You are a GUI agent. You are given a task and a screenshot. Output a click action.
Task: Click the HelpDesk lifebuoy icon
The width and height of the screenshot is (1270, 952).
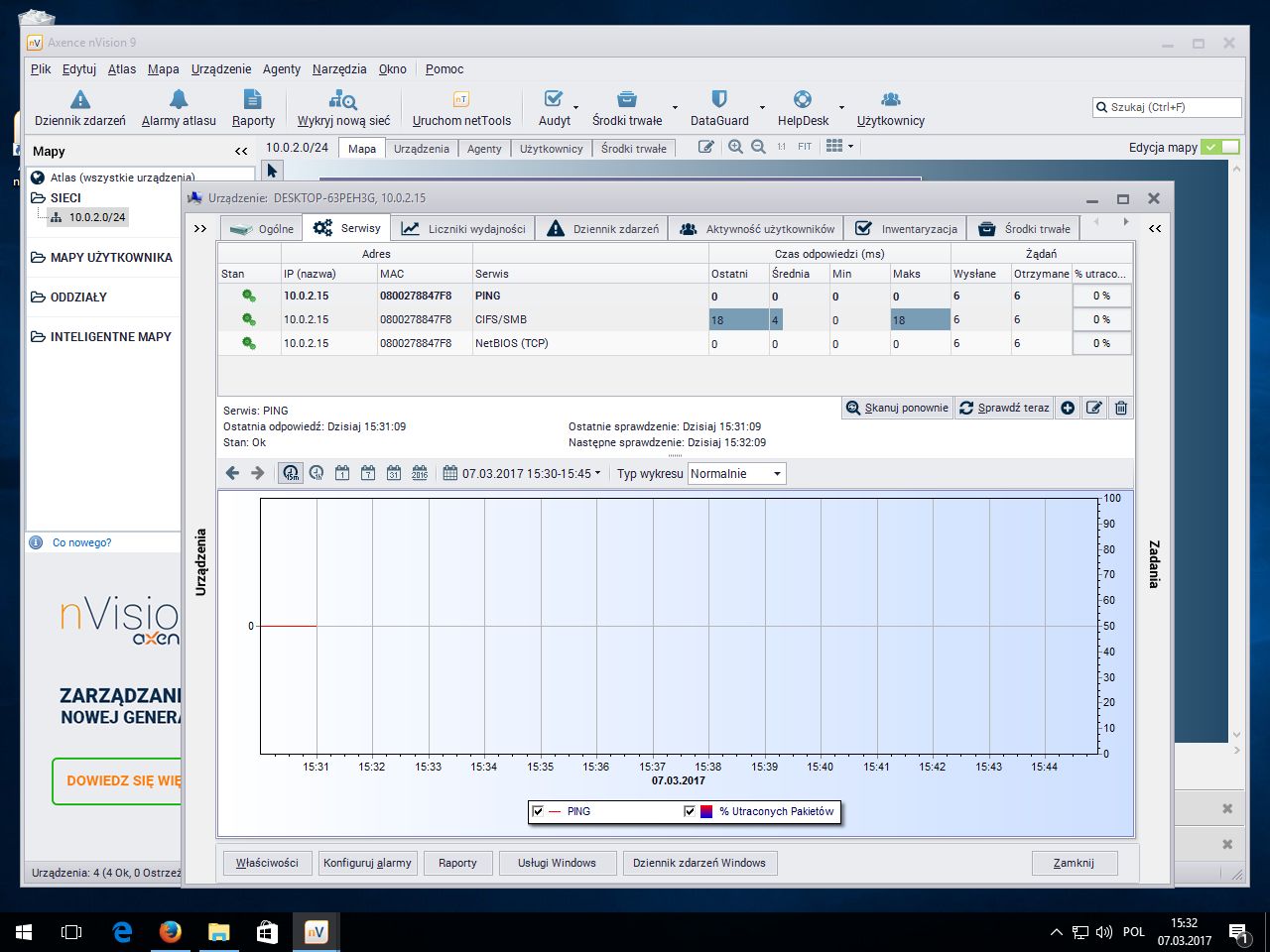(803, 99)
